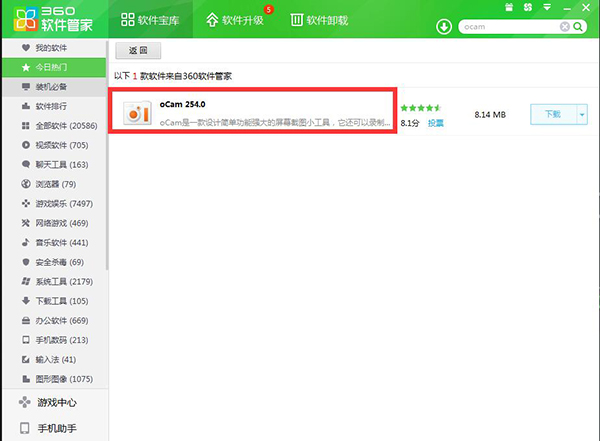
Task: Choose the 视频软件 (705) category
Action: point(62,144)
